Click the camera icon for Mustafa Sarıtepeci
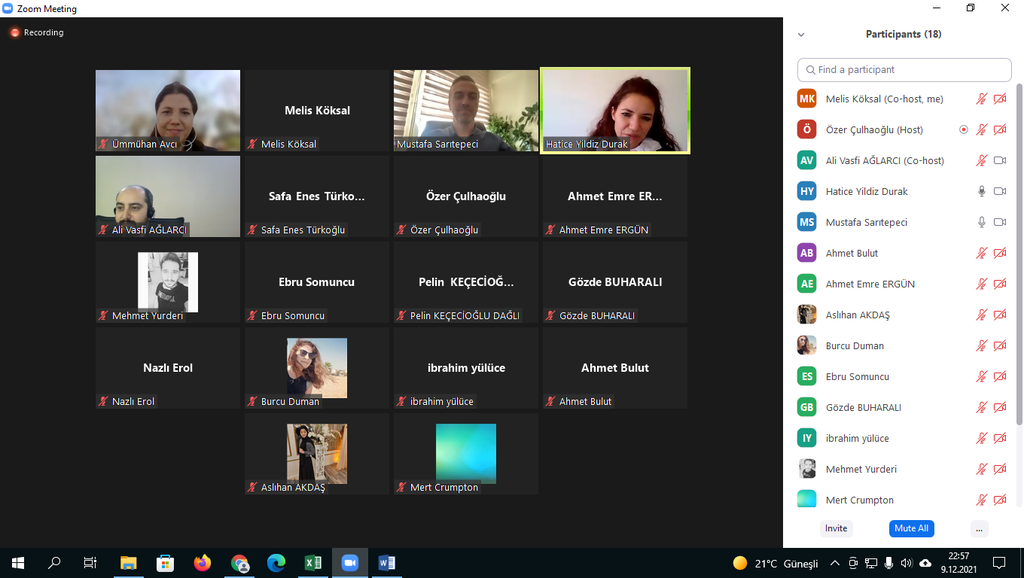1024x578 pixels. tap(999, 222)
